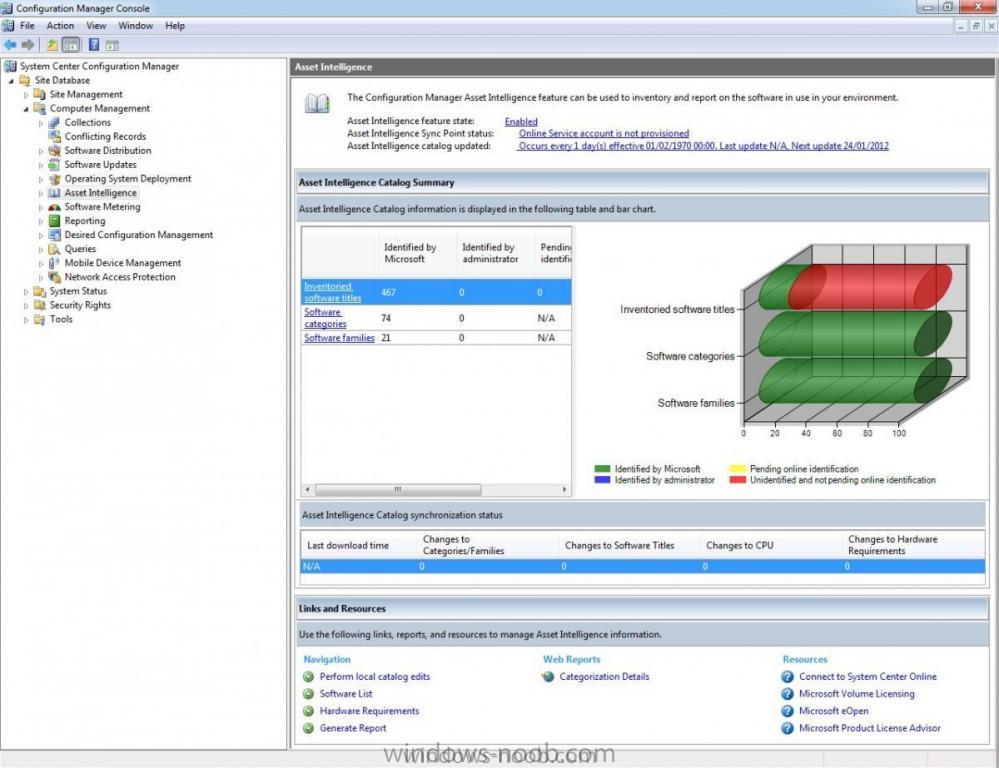
Task: Open the Inventoried software titles link
Action: coord(332,292)
